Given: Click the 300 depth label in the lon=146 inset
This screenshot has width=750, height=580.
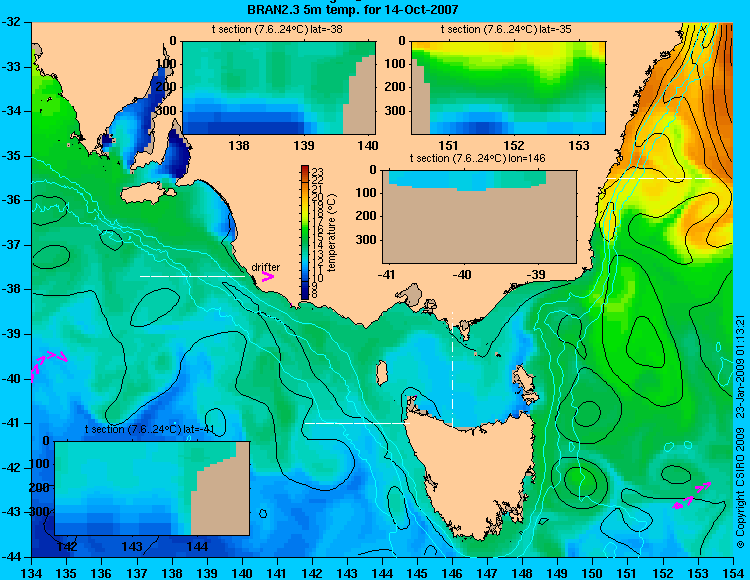Looking at the screenshot, I should pos(368,240).
